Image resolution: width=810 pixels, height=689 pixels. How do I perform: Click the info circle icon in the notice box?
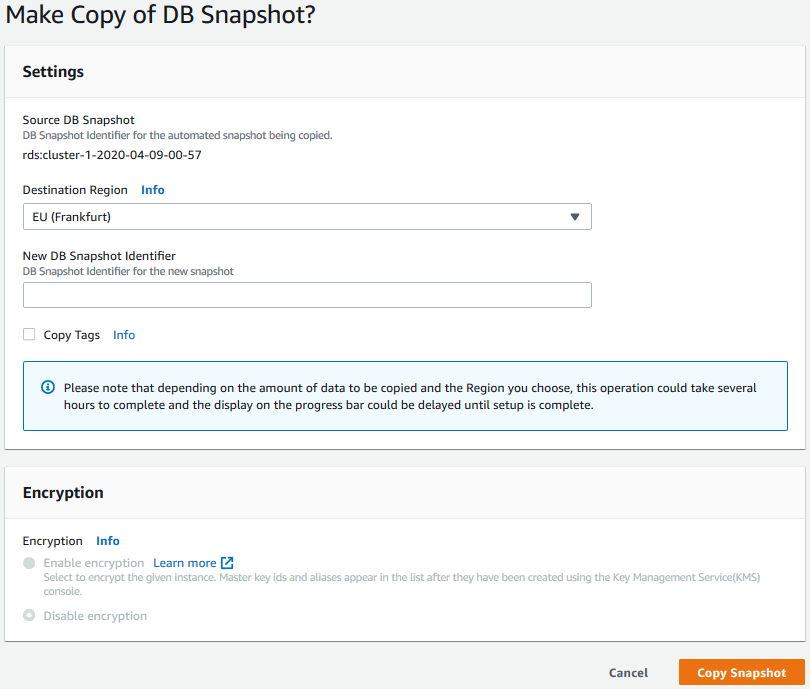[48, 387]
